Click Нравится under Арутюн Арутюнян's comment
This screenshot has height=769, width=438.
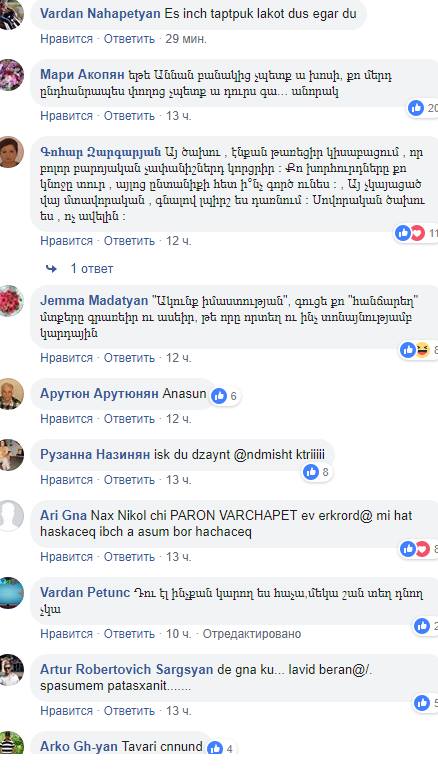pyautogui.click(x=66, y=419)
